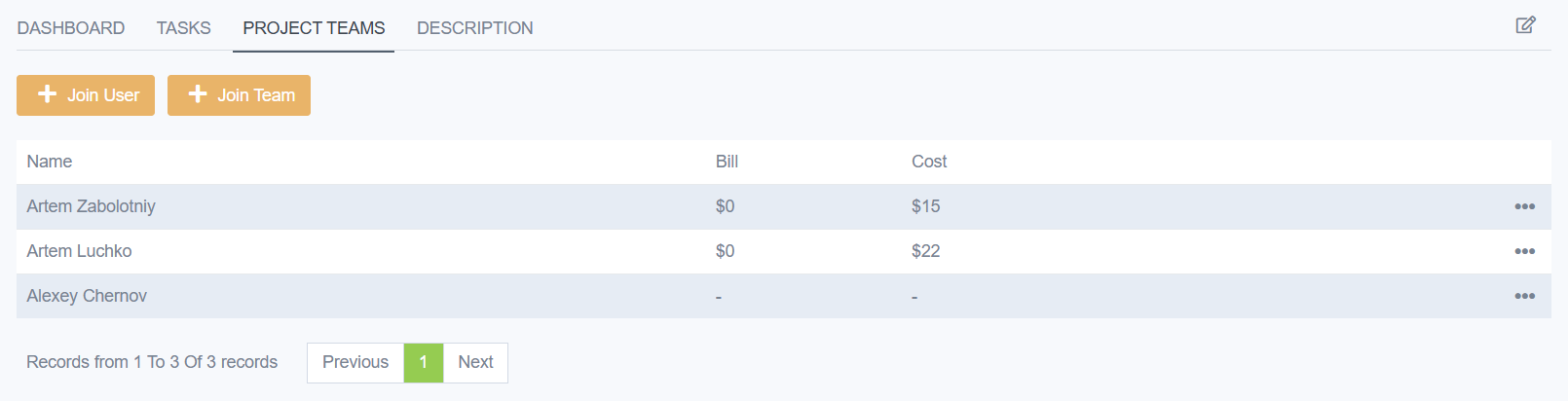
Task: Switch to the Dashboard tab
Action: [71, 28]
